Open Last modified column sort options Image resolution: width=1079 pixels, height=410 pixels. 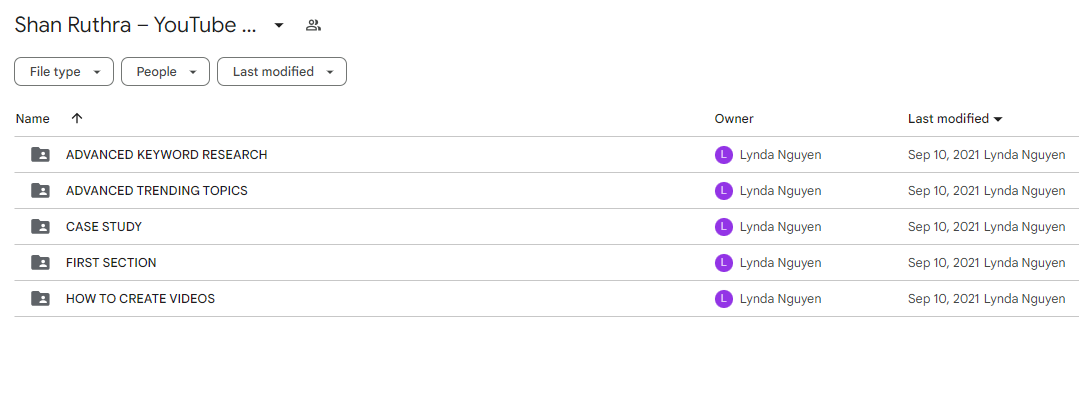(955, 118)
